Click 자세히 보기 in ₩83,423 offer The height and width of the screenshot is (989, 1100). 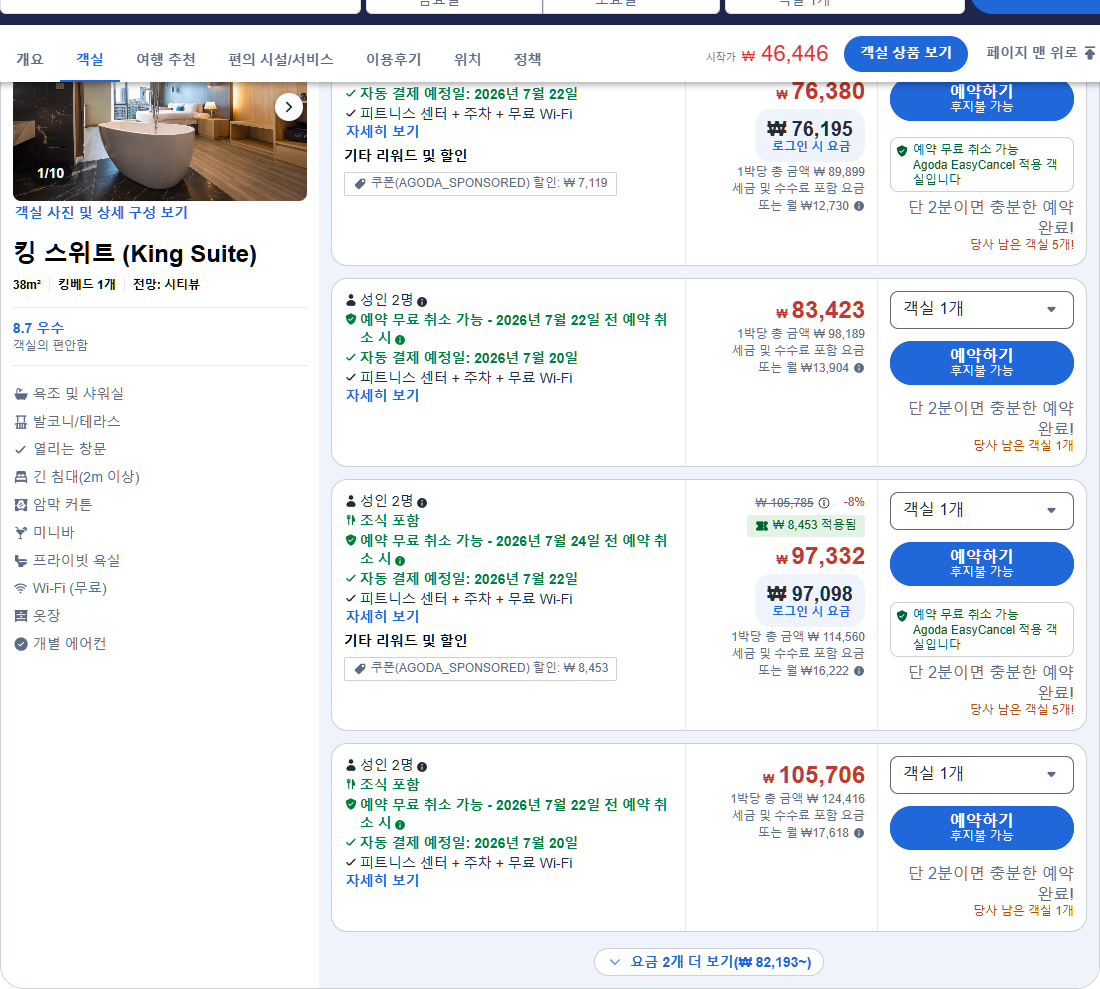(x=382, y=396)
